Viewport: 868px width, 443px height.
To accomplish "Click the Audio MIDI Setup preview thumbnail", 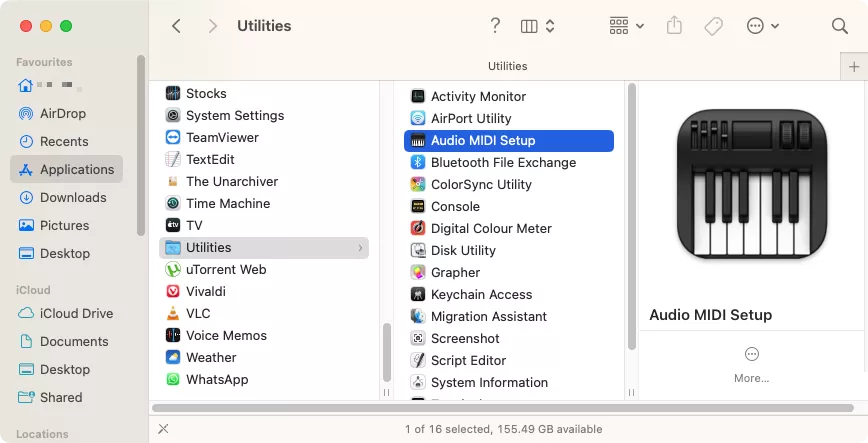I will pyautogui.click(x=752, y=185).
